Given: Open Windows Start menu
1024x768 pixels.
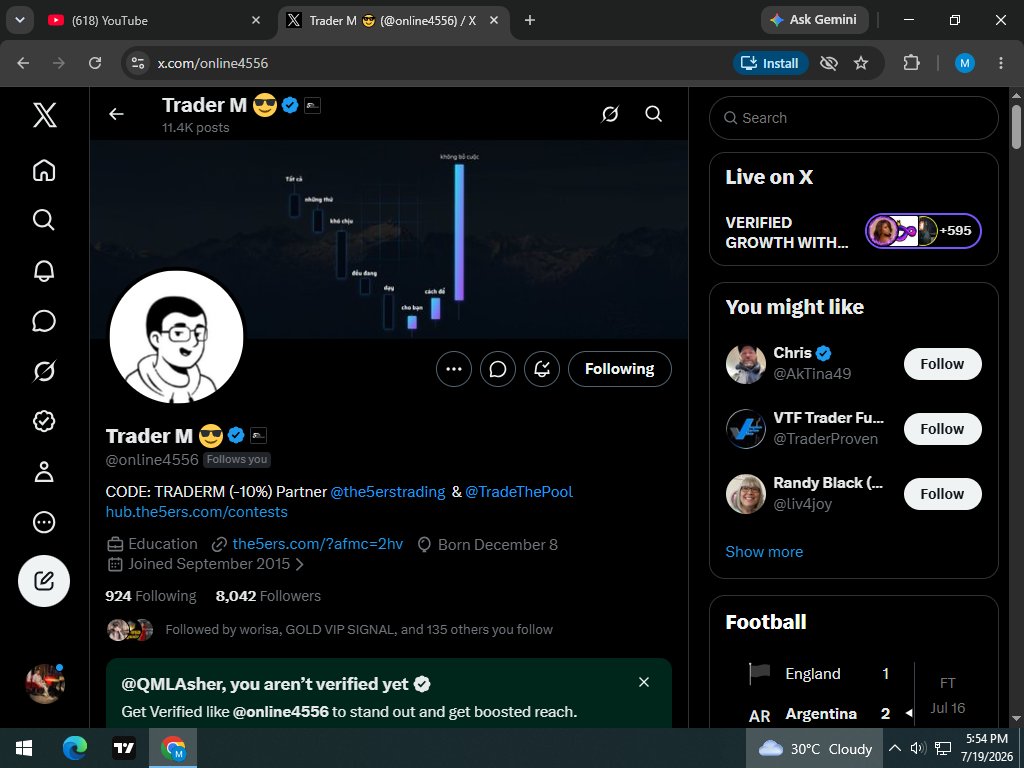Looking at the screenshot, I should 24,748.
